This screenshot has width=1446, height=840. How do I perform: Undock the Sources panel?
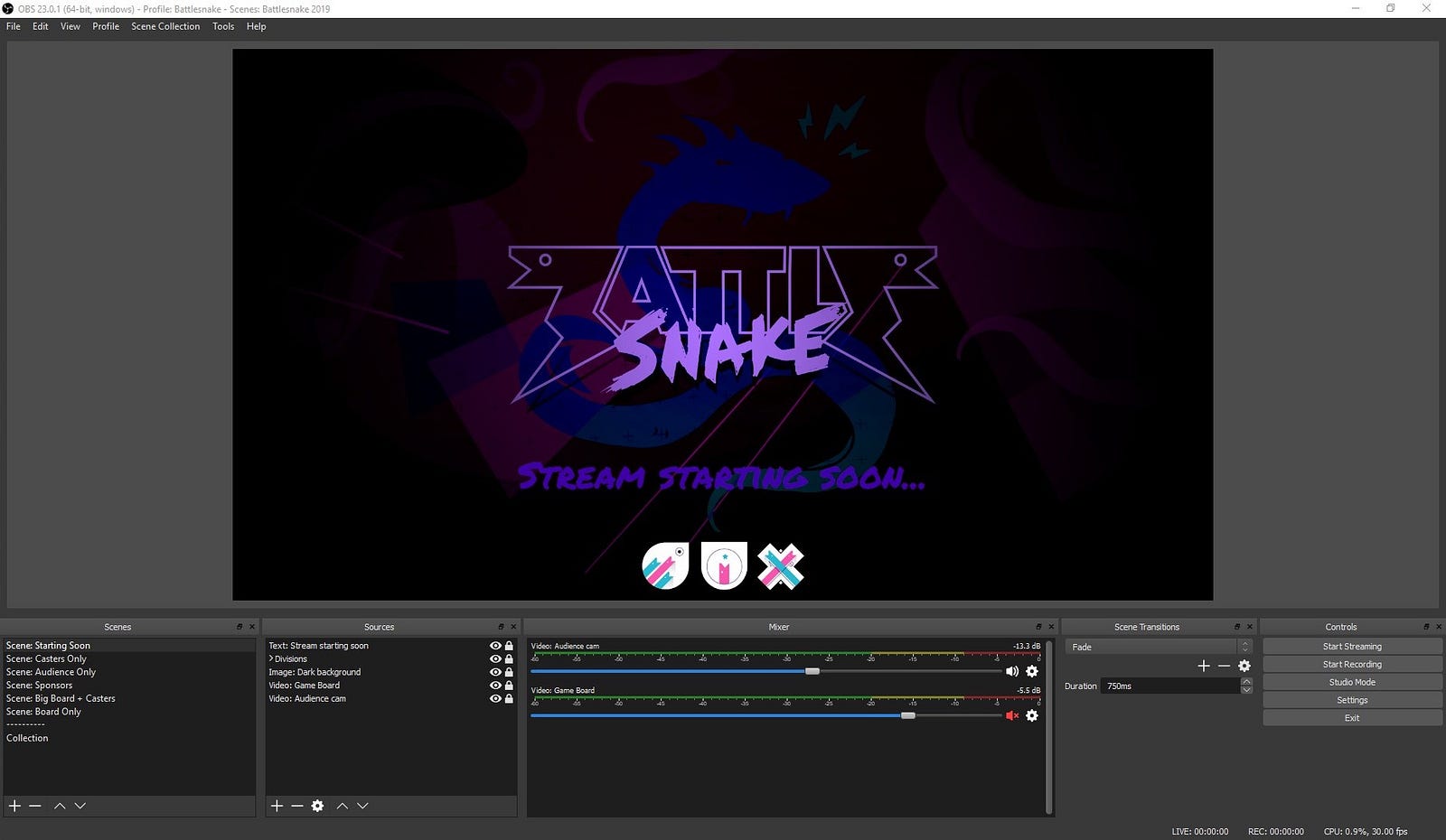tap(501, 627)
